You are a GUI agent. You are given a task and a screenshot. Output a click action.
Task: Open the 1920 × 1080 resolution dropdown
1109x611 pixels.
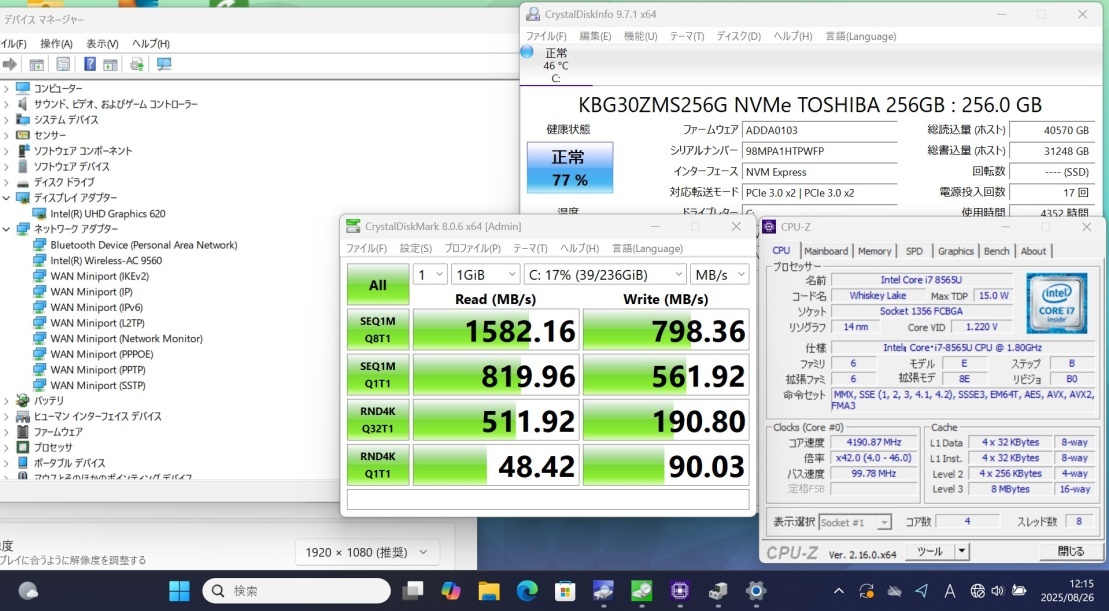pyautogui.click(x=367, y=552)
